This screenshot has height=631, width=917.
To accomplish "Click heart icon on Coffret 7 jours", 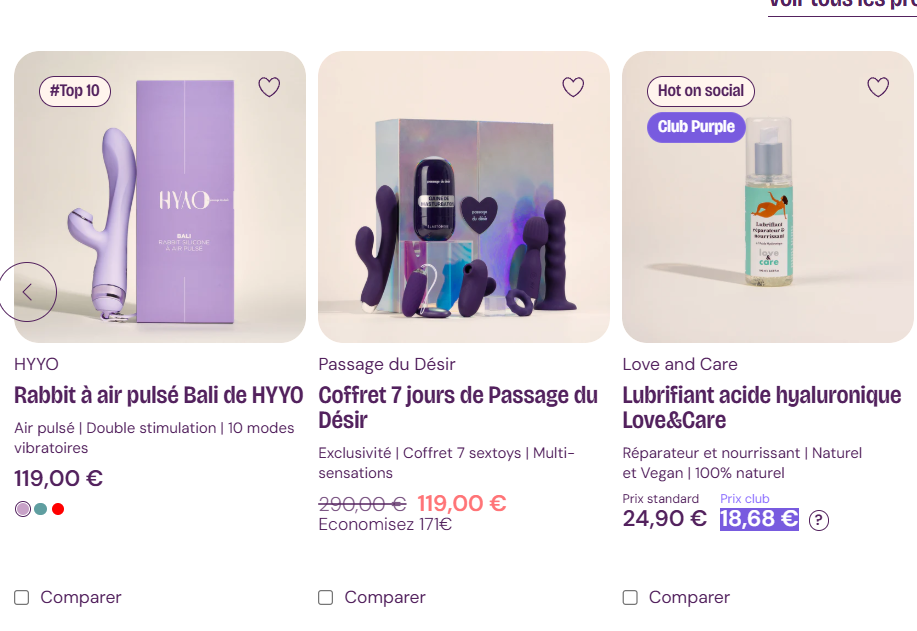I will coord(573,87).
